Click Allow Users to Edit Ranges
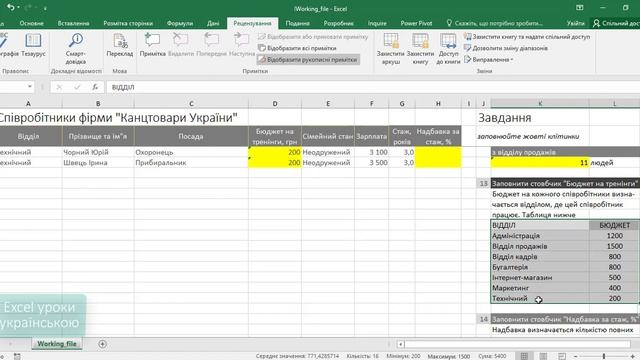This screenshot has width=640, height=360. point(506,48)
